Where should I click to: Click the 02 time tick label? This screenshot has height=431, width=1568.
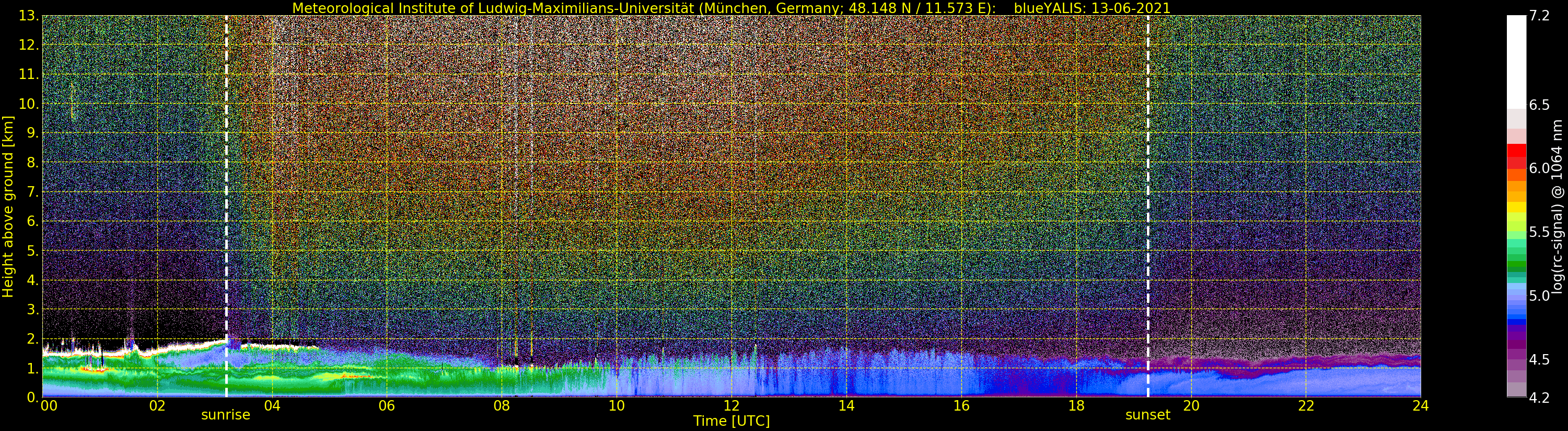pos(157,405)
